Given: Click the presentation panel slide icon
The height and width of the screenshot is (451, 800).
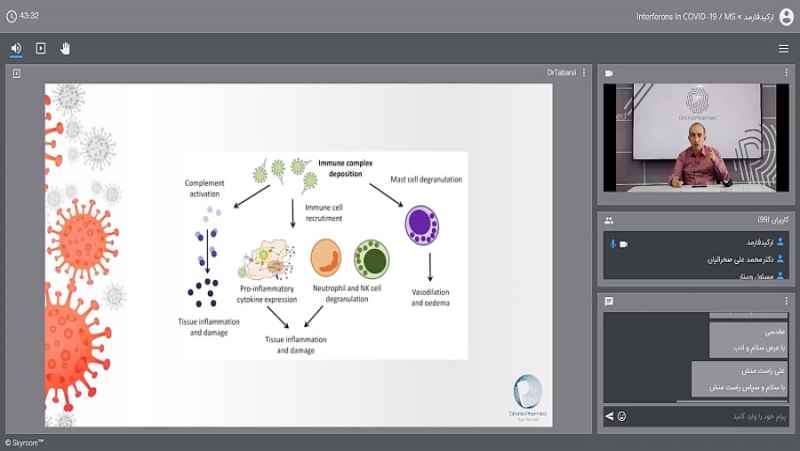Looking at the screenshot, I should (17, 73).
